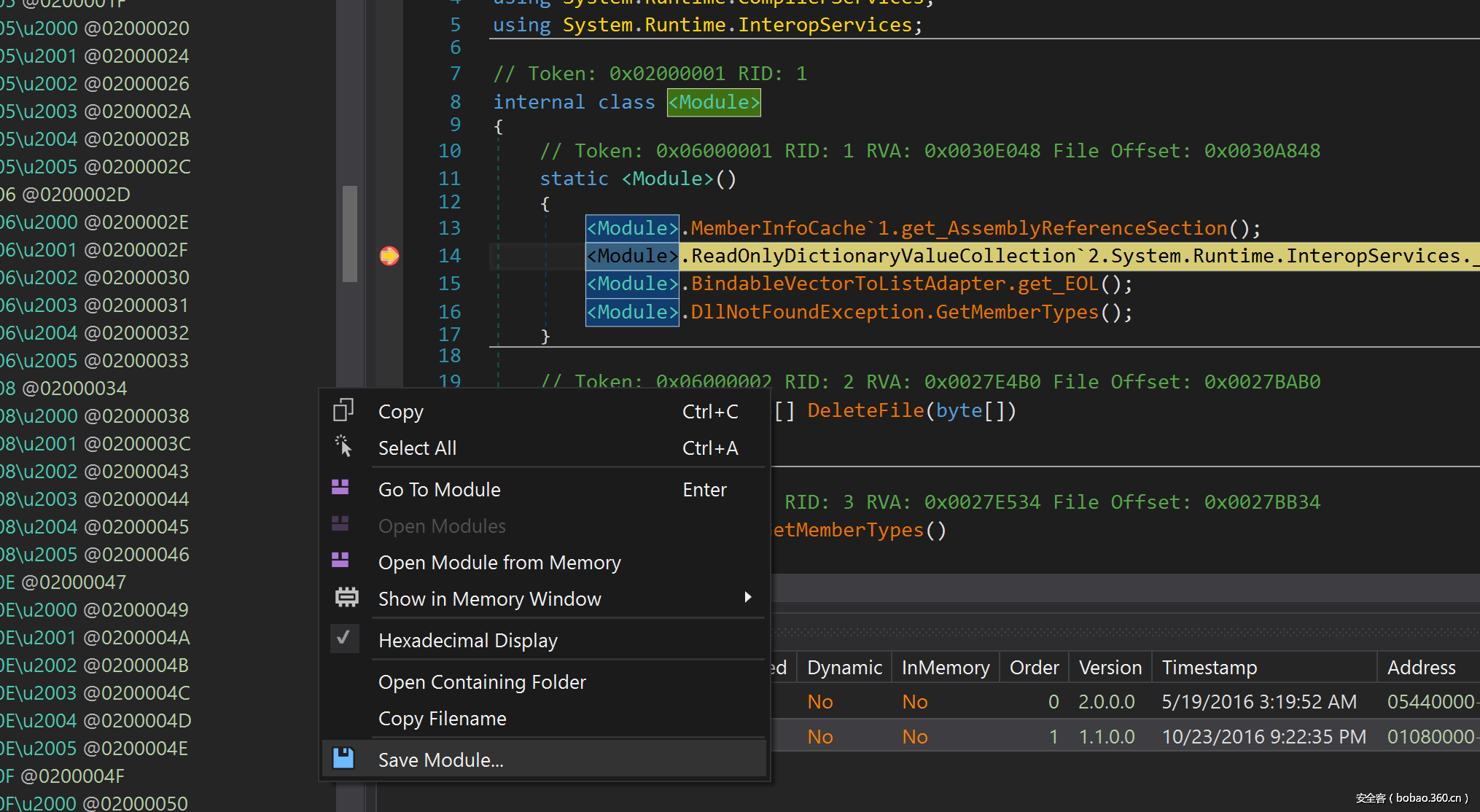Expand the Show in Memory Window submenu arrow
The width and height of the screenshot is (1480, 812).
[747, 598]
